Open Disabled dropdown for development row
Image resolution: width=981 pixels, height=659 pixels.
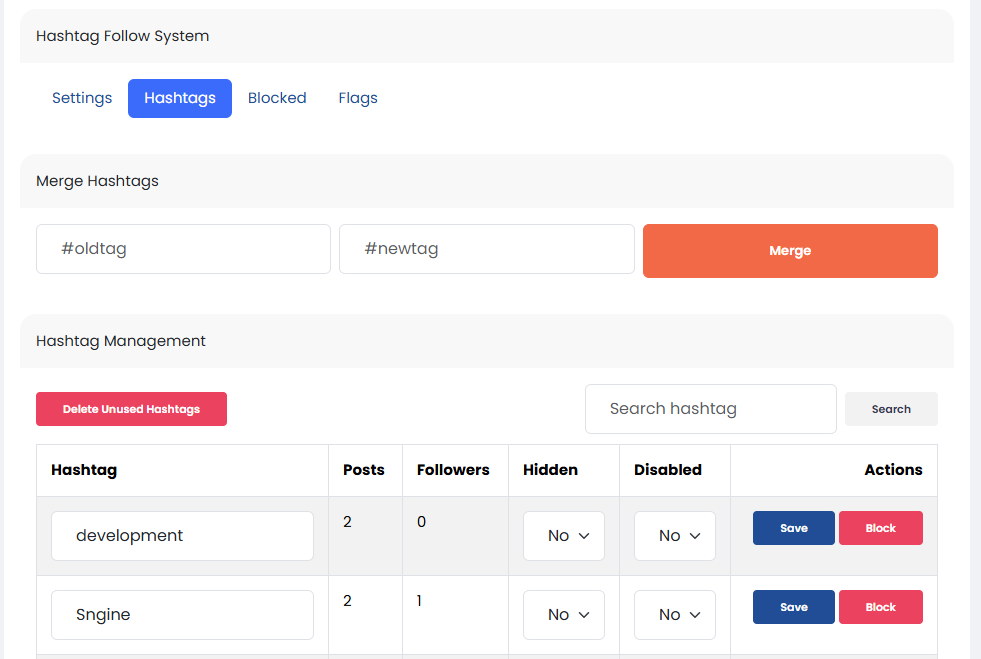[675, 536]
